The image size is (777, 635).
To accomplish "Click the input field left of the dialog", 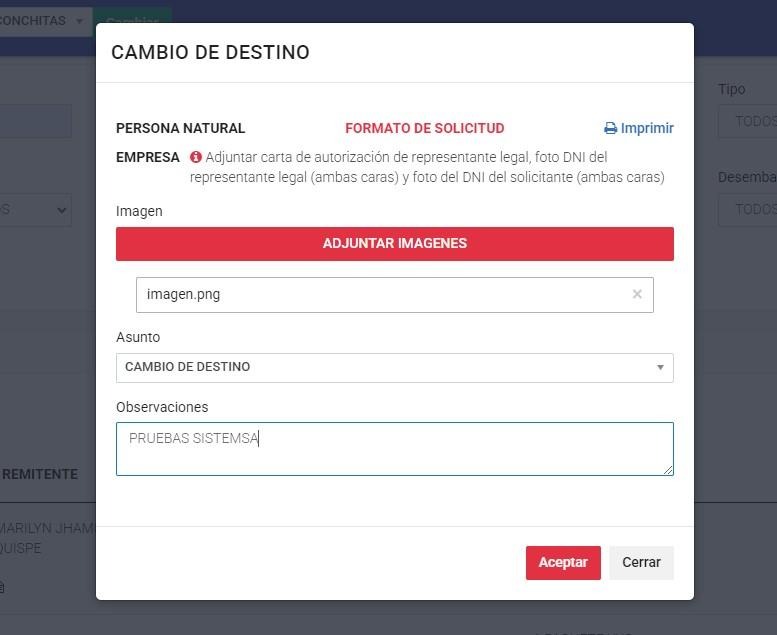I will coord(35,121).
